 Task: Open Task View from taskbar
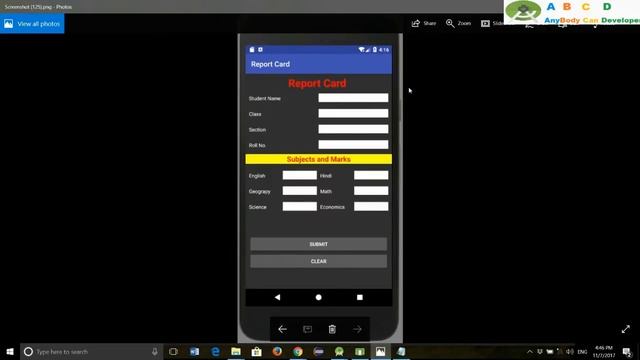pos(173,351)
